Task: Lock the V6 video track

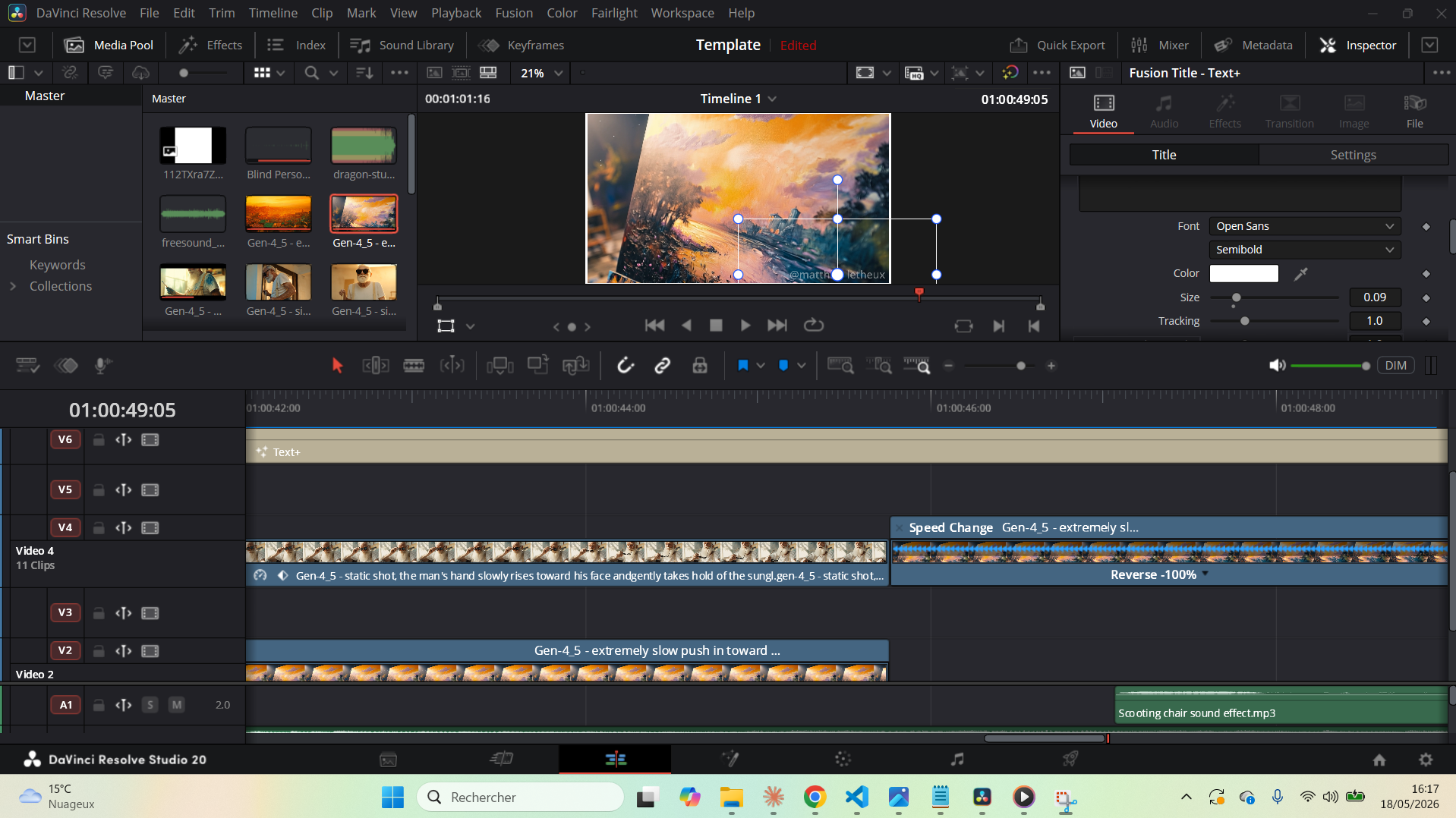Action: [99, 439]
